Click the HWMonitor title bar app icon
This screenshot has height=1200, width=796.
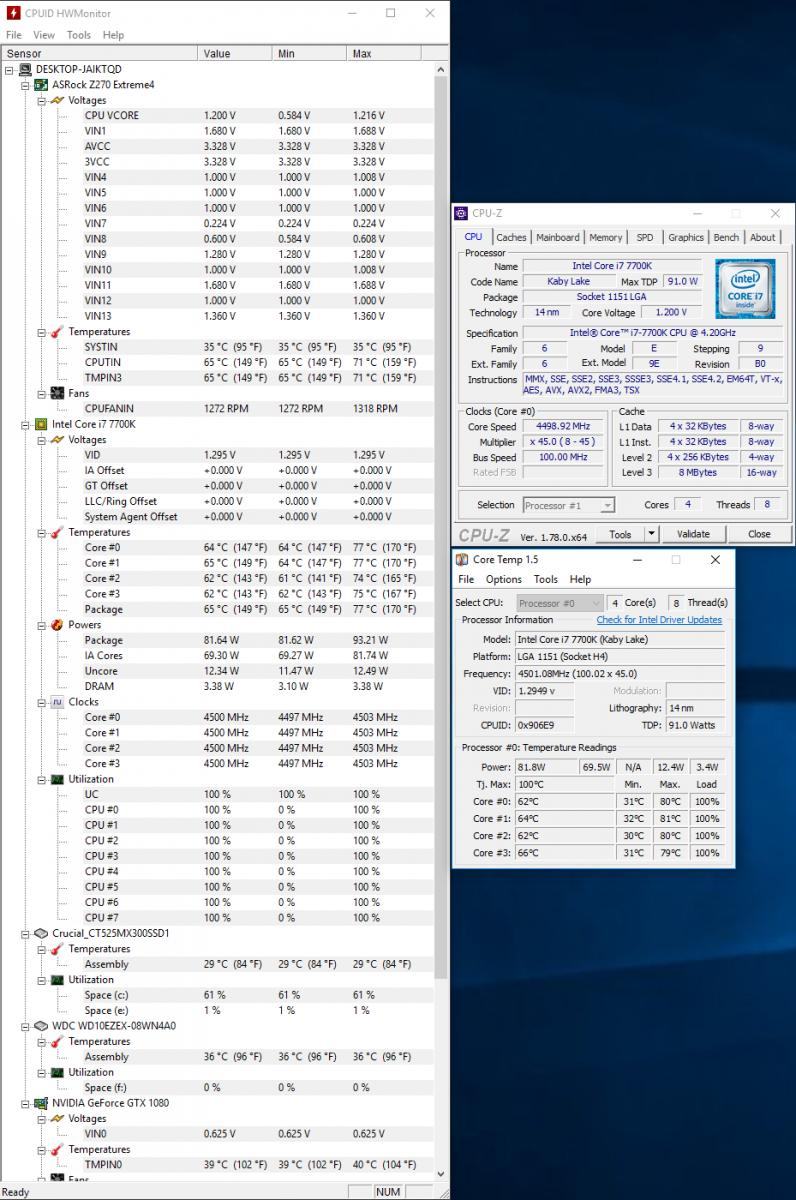pos(14,13)
